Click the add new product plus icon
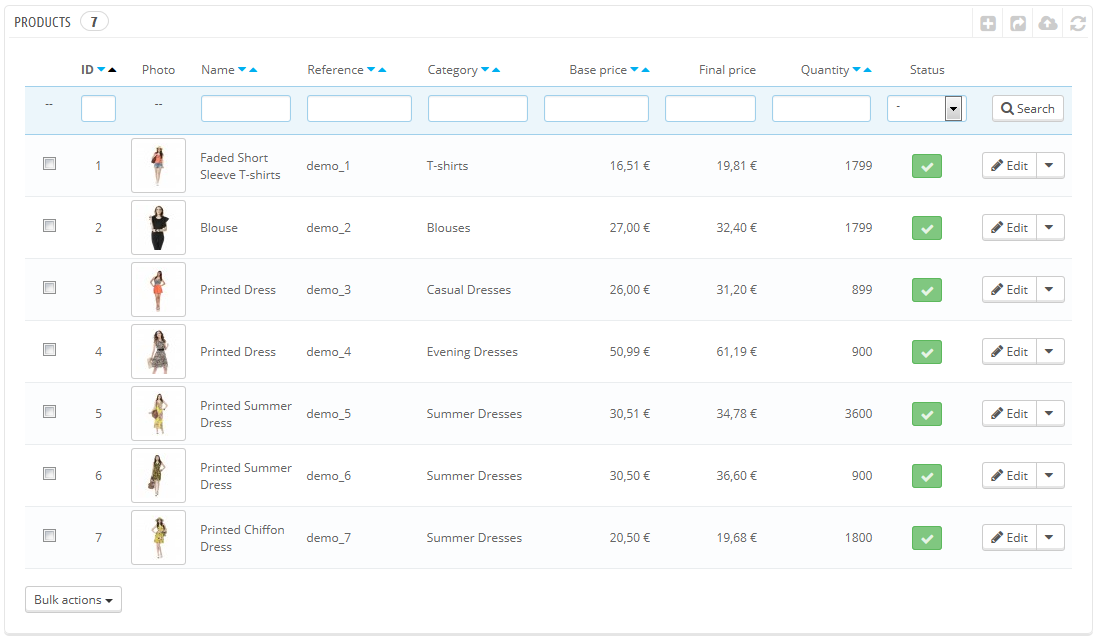This screenshot has height=639, width=1097. 988,24
